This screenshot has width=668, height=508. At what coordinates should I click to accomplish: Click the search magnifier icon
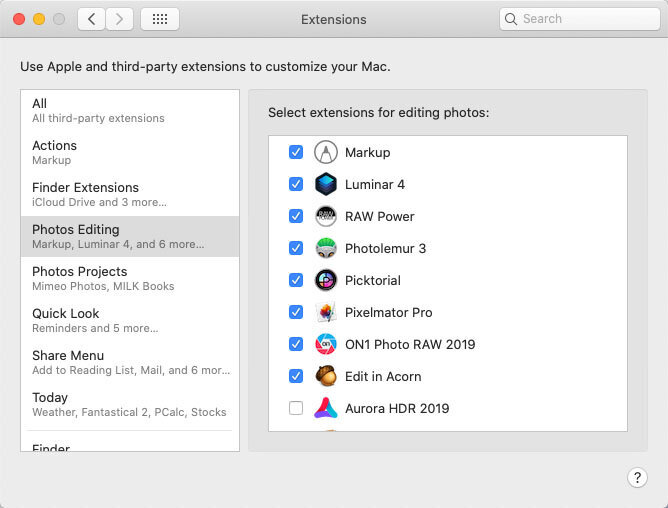[510, 19]
